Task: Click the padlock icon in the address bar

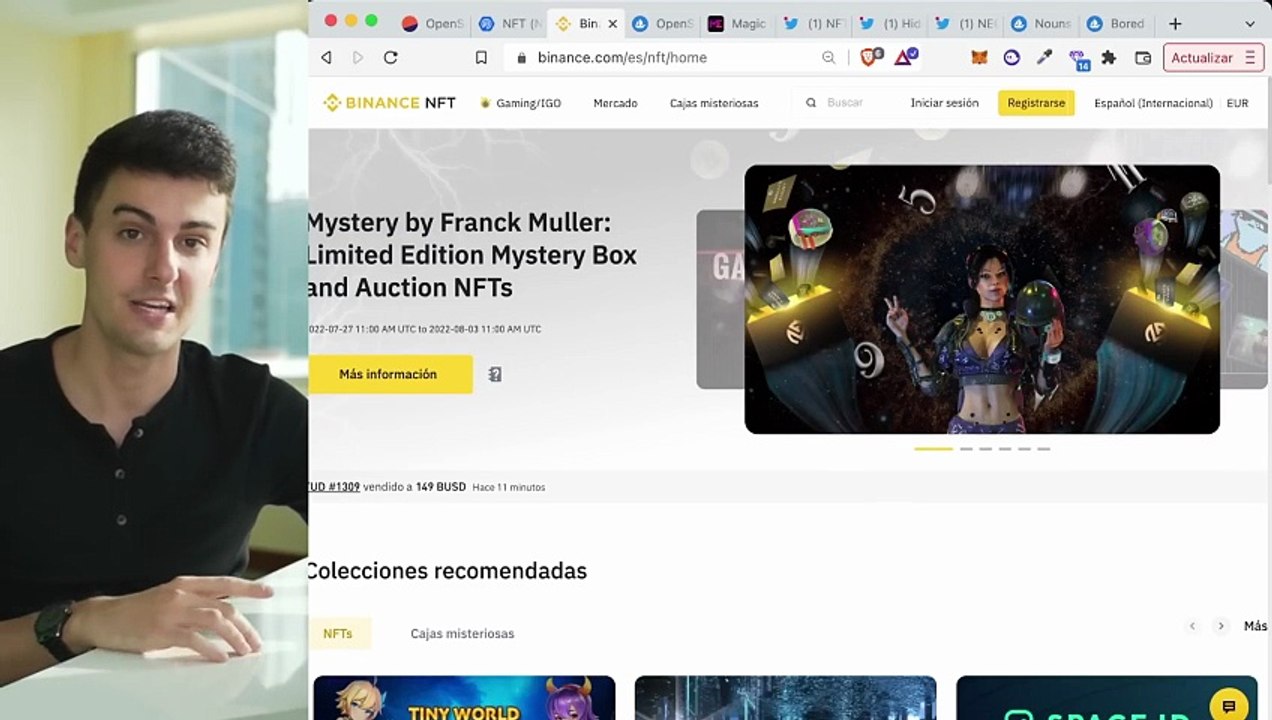Action: [x=521, y=58]
